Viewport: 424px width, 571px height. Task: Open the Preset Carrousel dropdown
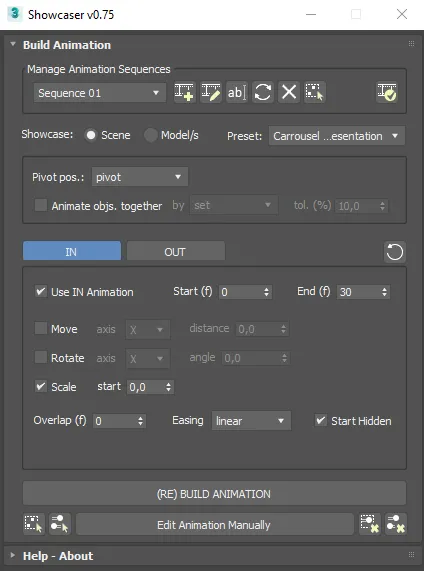(337, 136)
